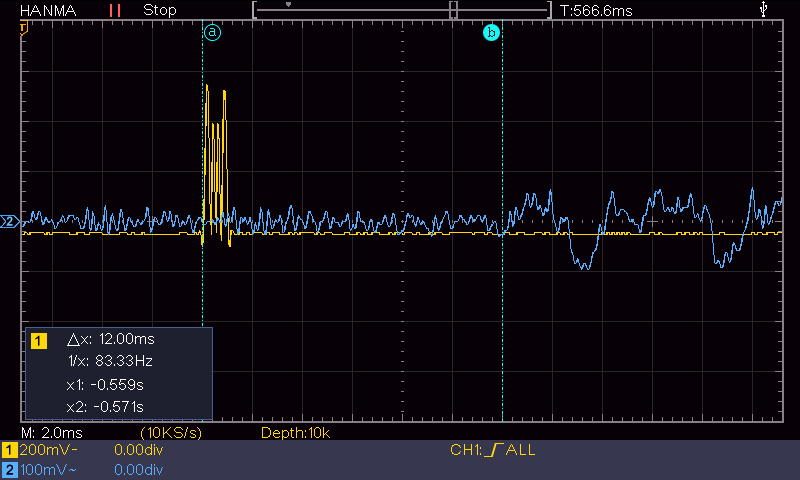Click the trigger time T:566.6ms readout
Viewport: 800px width, 480px height.
coord(596,11)
